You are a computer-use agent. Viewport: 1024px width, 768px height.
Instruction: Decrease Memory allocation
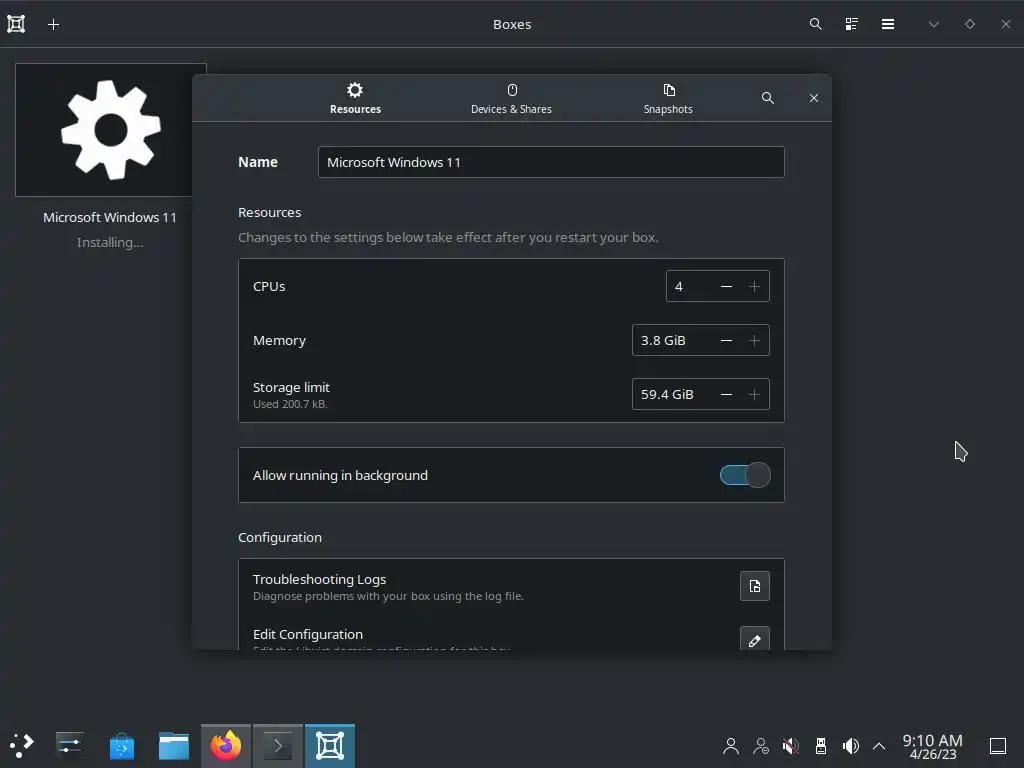[726, 340]
